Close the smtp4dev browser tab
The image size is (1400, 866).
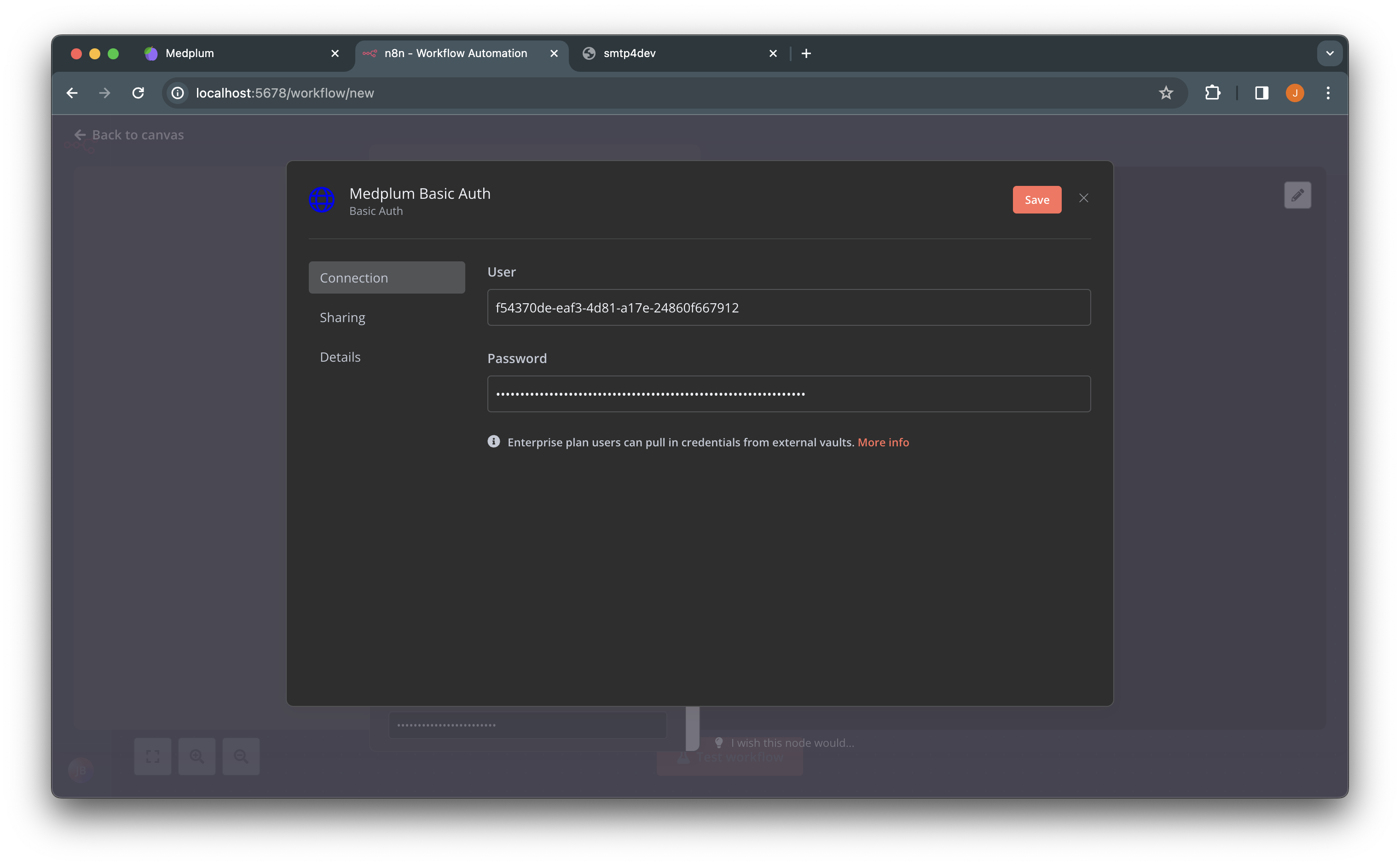tap(773, 53)
